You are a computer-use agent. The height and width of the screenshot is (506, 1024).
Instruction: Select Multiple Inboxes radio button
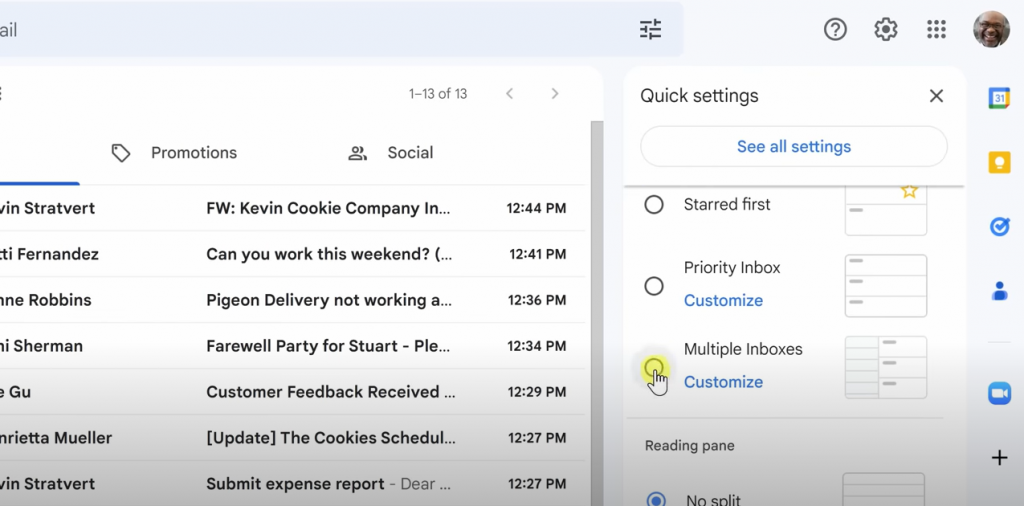point(654,367)
